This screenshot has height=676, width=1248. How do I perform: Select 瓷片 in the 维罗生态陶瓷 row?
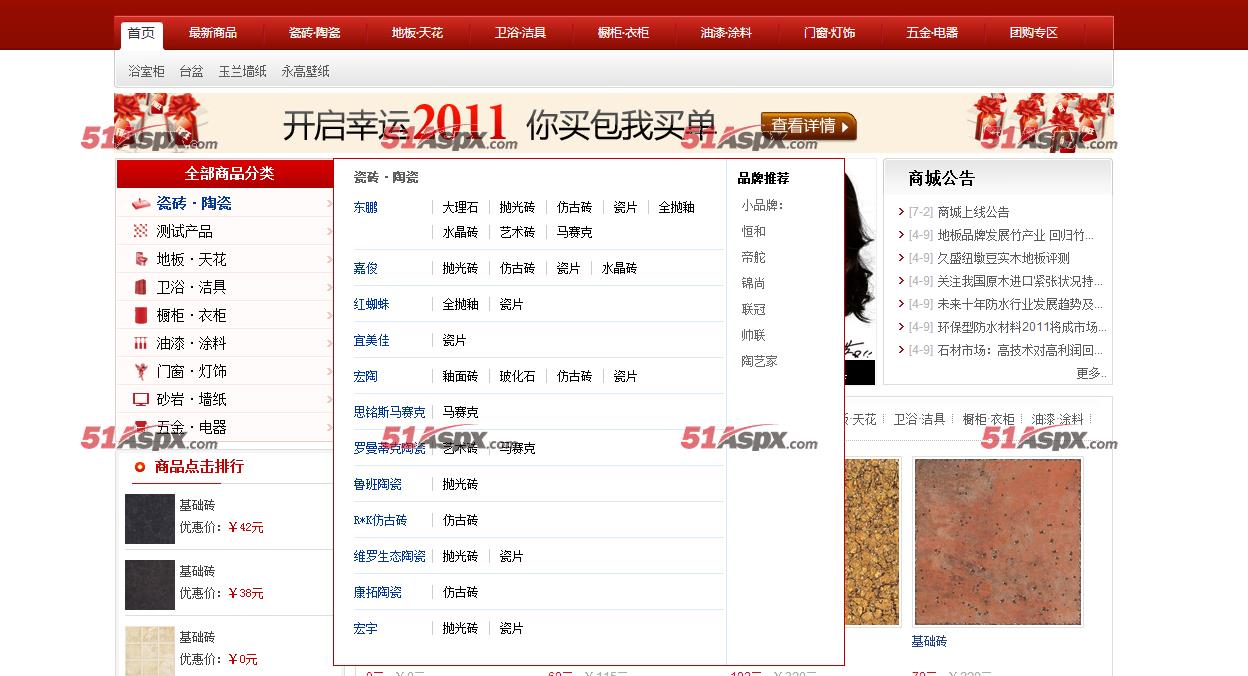[x=512, y=556]
